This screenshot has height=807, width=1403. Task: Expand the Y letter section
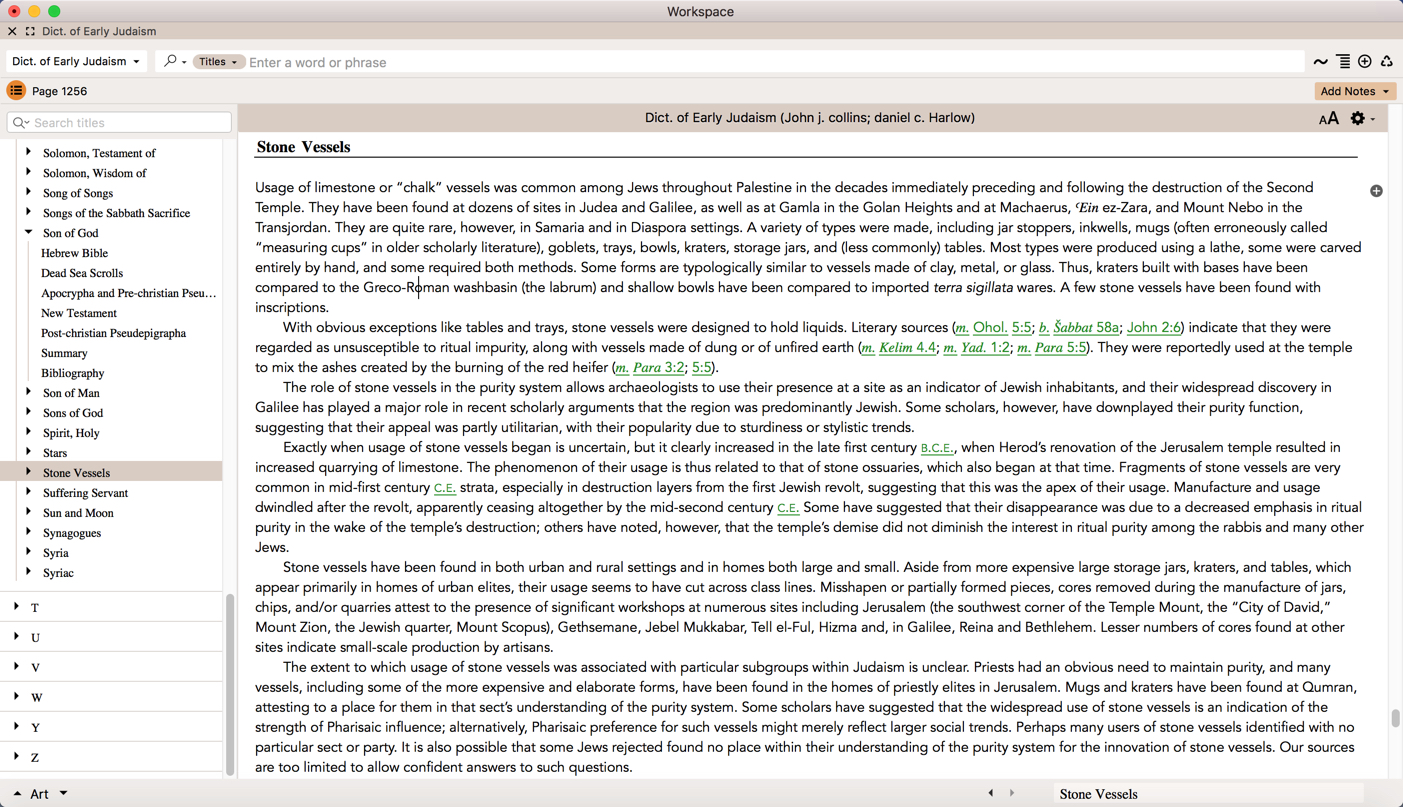[x=16, y=727]
